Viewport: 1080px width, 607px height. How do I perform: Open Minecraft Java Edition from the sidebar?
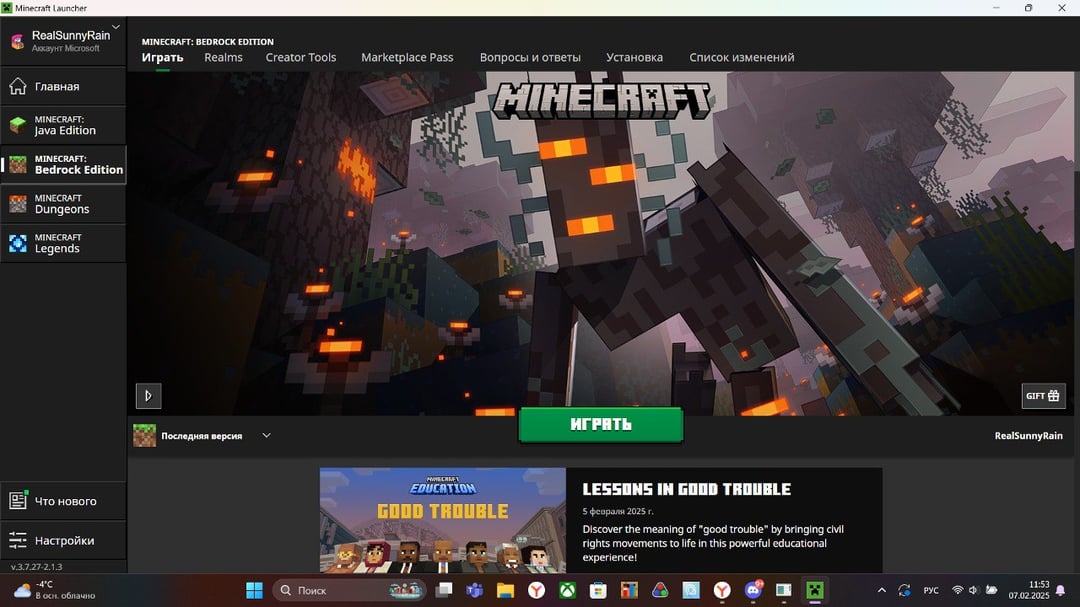[63, 124]
